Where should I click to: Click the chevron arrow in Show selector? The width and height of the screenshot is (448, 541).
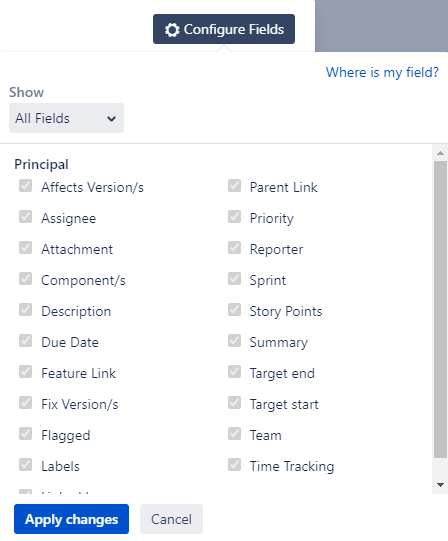pyautogui.click(x=111, y=119)
